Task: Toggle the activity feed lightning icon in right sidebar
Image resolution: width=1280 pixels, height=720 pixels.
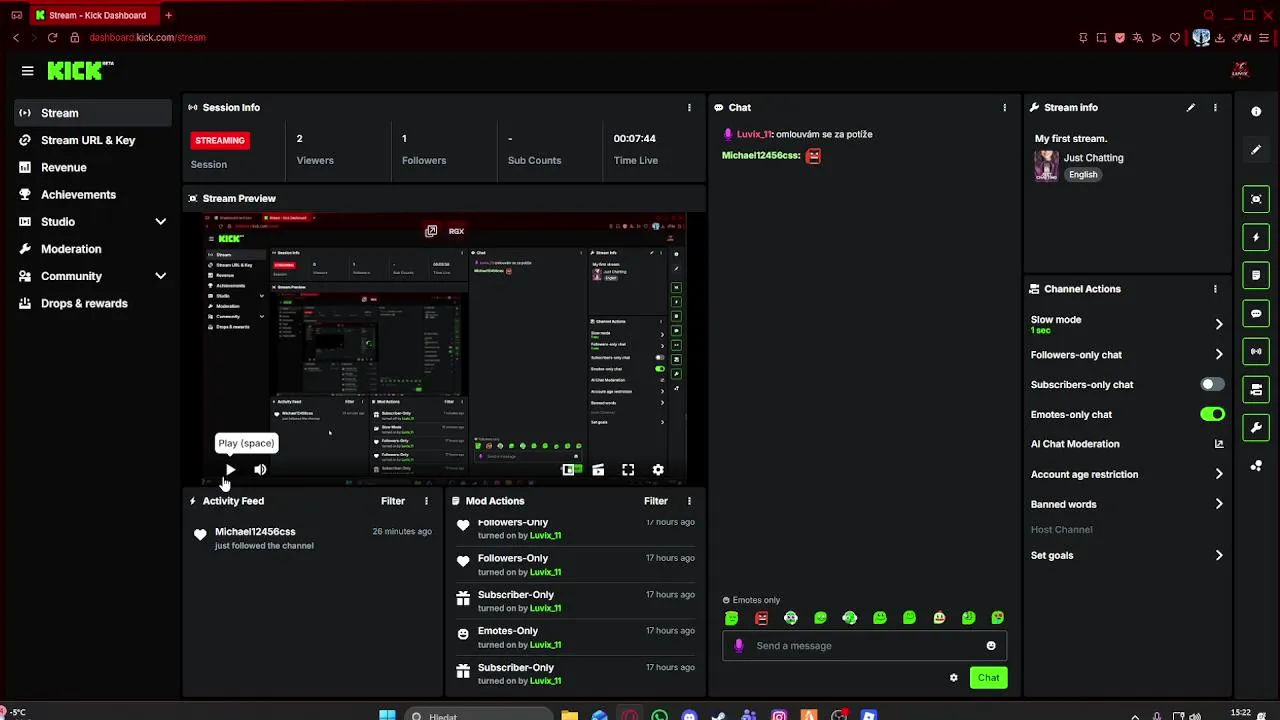Action: 1256,237
